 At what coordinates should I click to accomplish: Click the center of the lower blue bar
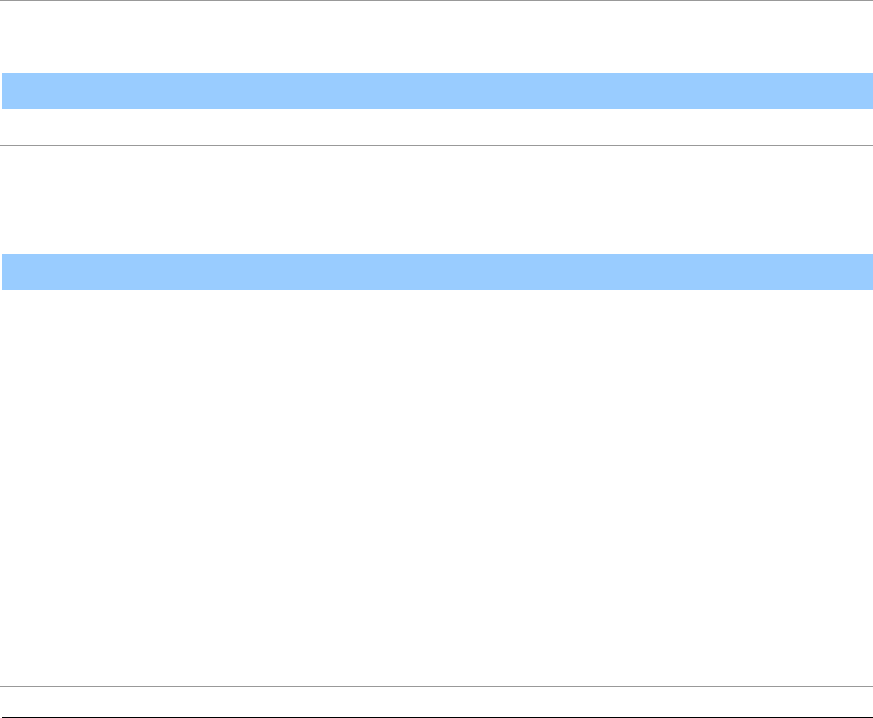tap(436, 272)
